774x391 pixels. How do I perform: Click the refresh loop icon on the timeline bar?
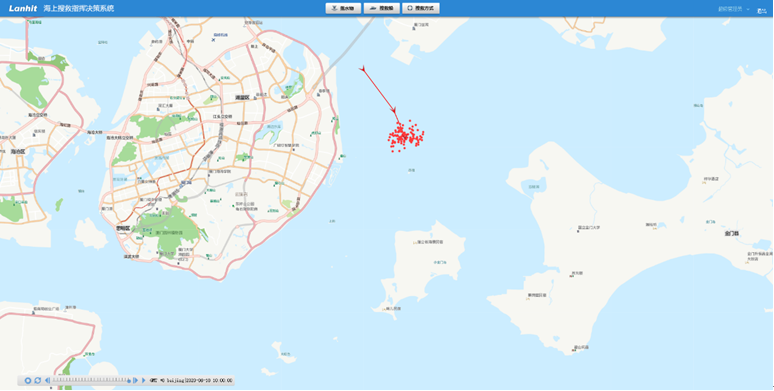[38, 380]
